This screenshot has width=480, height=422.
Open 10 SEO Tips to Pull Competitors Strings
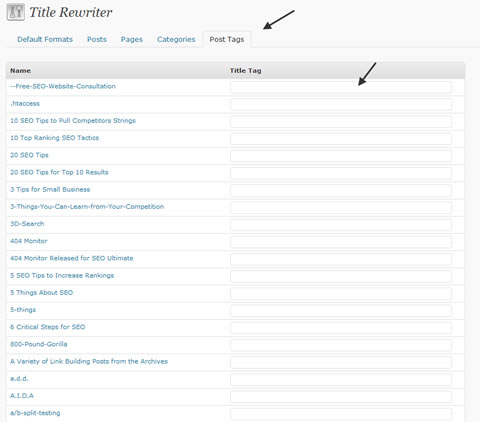[73, 121]
